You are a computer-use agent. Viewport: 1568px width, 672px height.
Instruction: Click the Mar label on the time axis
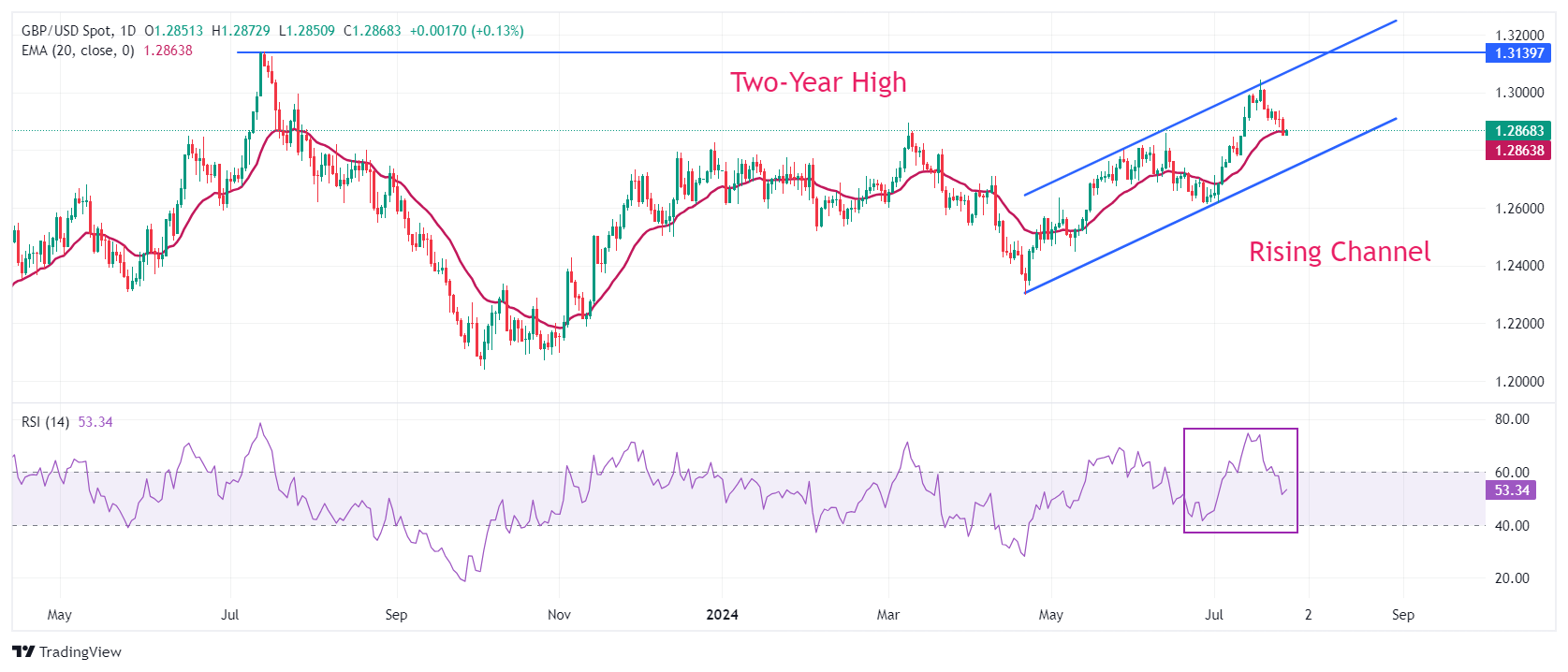[887, 615]
